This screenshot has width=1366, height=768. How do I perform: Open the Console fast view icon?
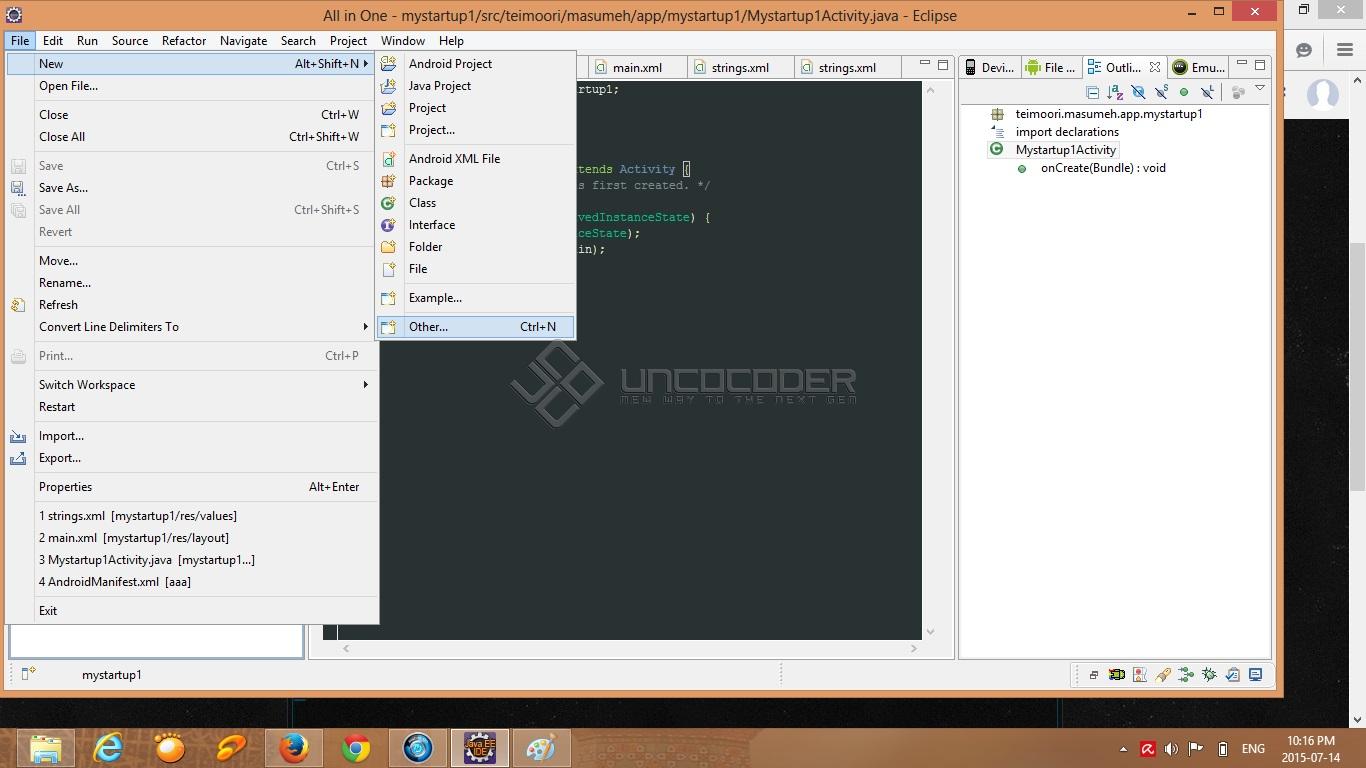(1256, 675)
